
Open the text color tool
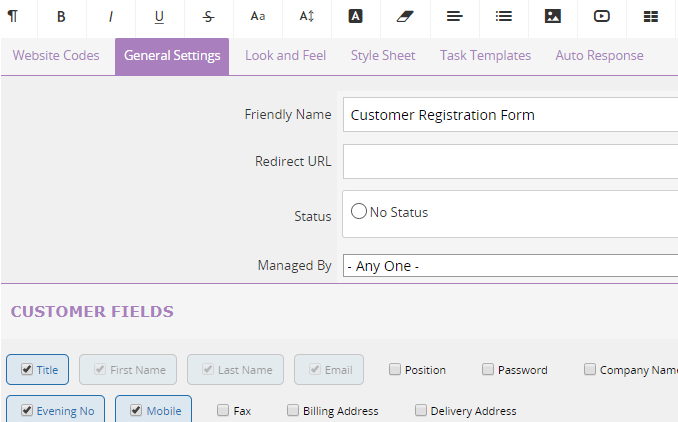coord(355,16)
